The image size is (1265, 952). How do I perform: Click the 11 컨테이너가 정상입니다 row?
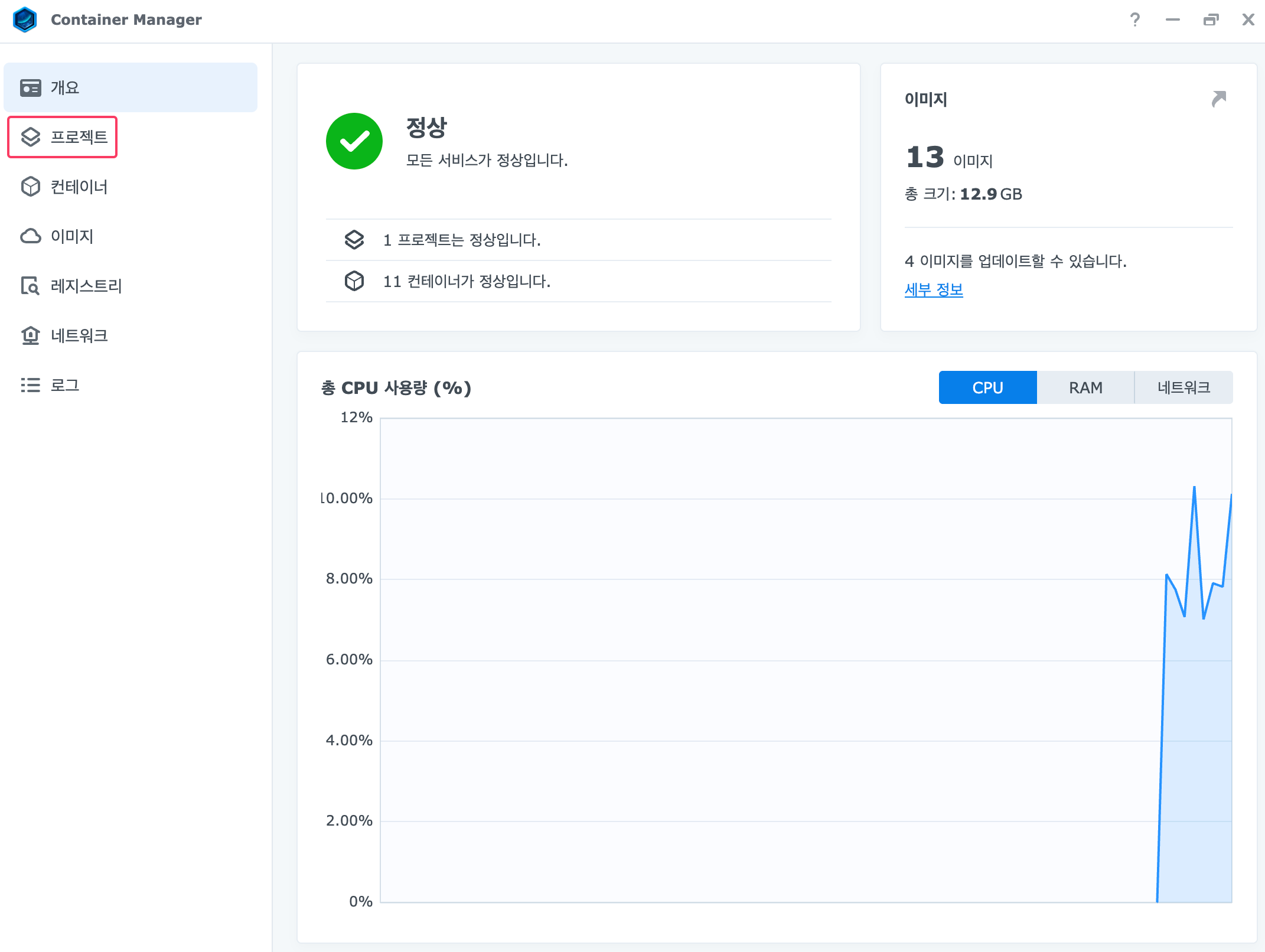point(467,281)
